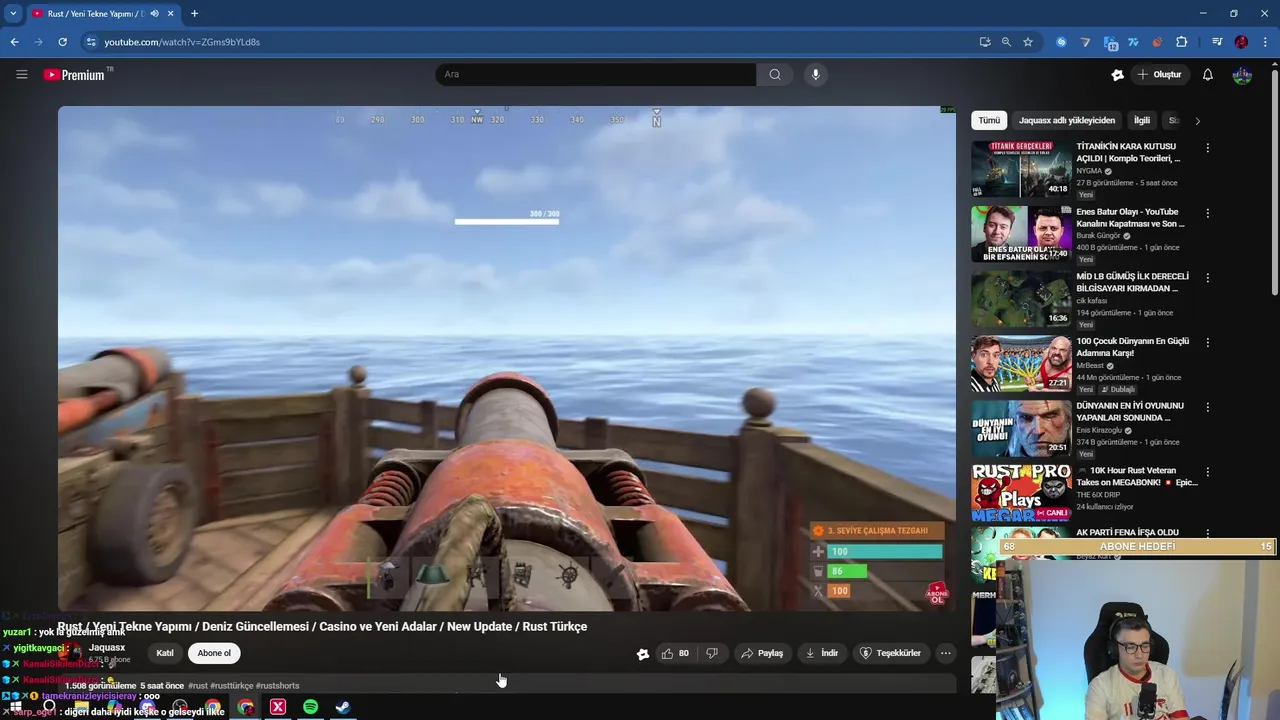This screenshot has height=720, width=1280.
Task: Click the Rust video player area
Action: [x=506, y=358]
